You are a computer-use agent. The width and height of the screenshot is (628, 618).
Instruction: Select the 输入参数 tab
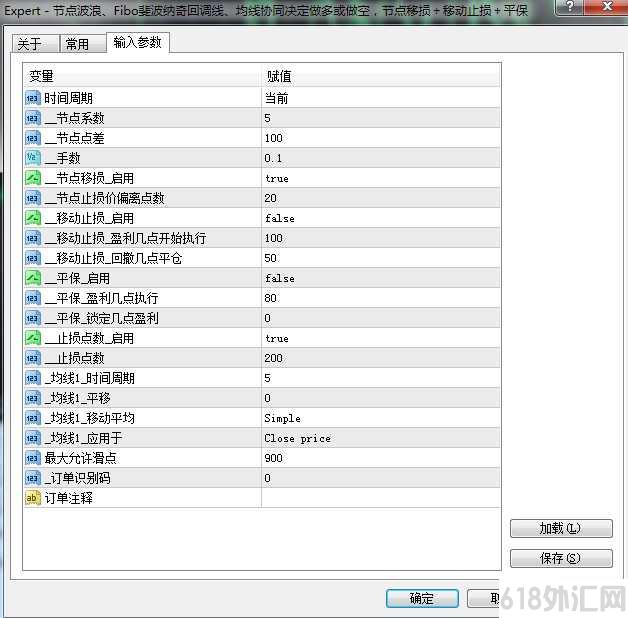(137, 42)
